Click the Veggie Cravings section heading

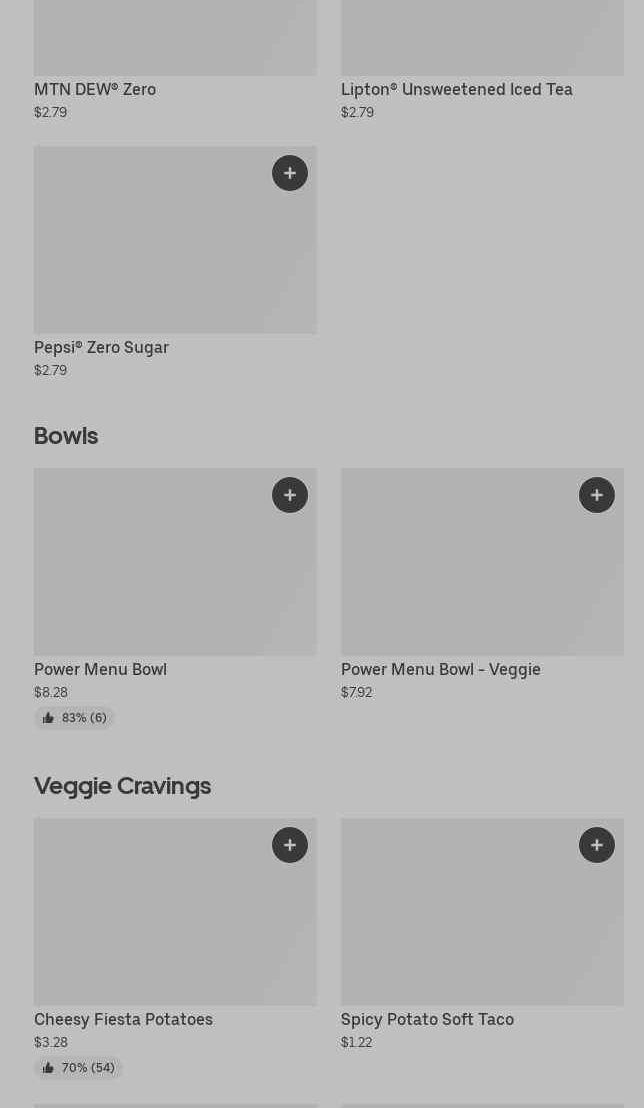[122, 786]
